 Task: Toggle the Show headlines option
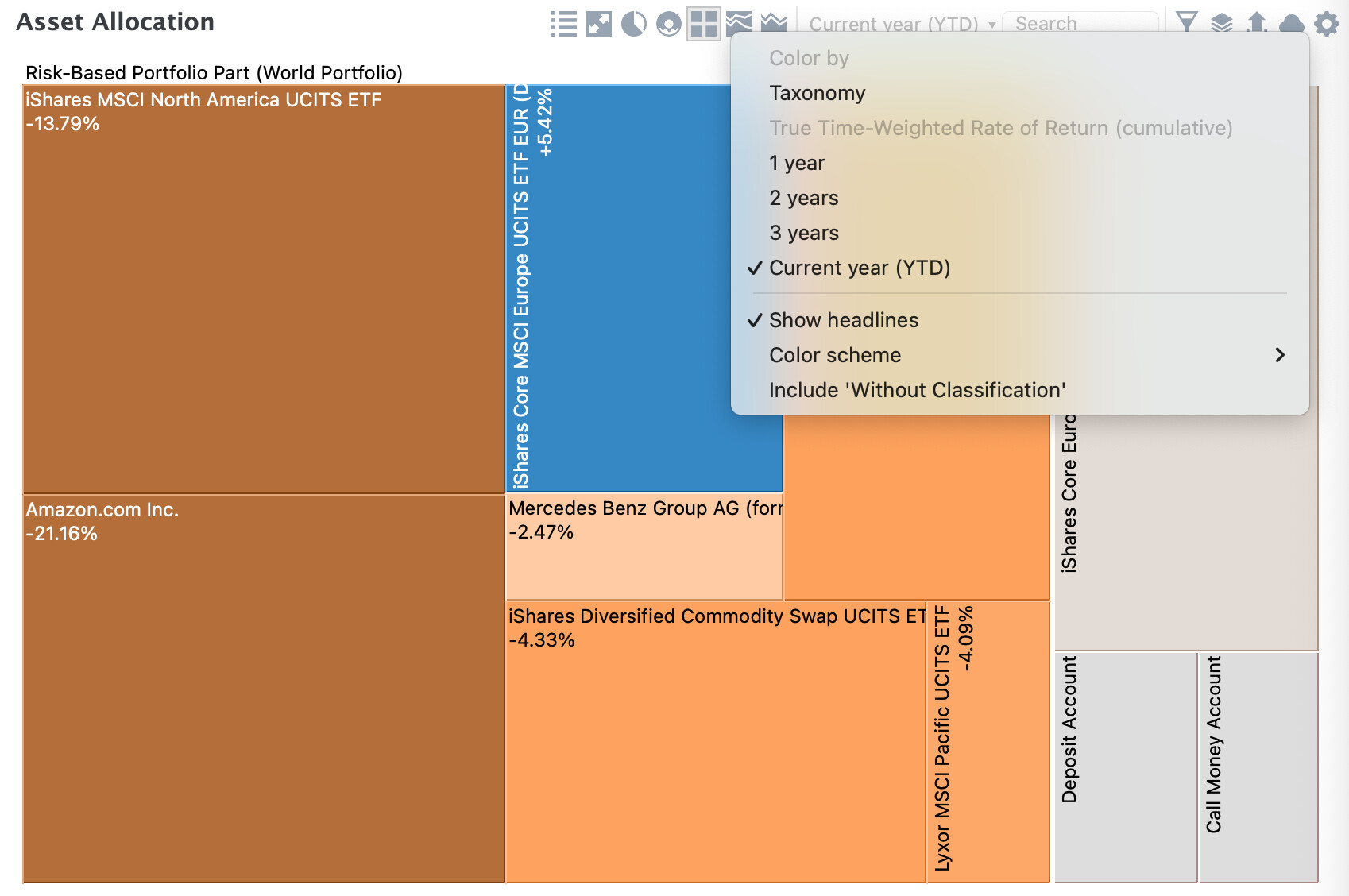[844, 320]
